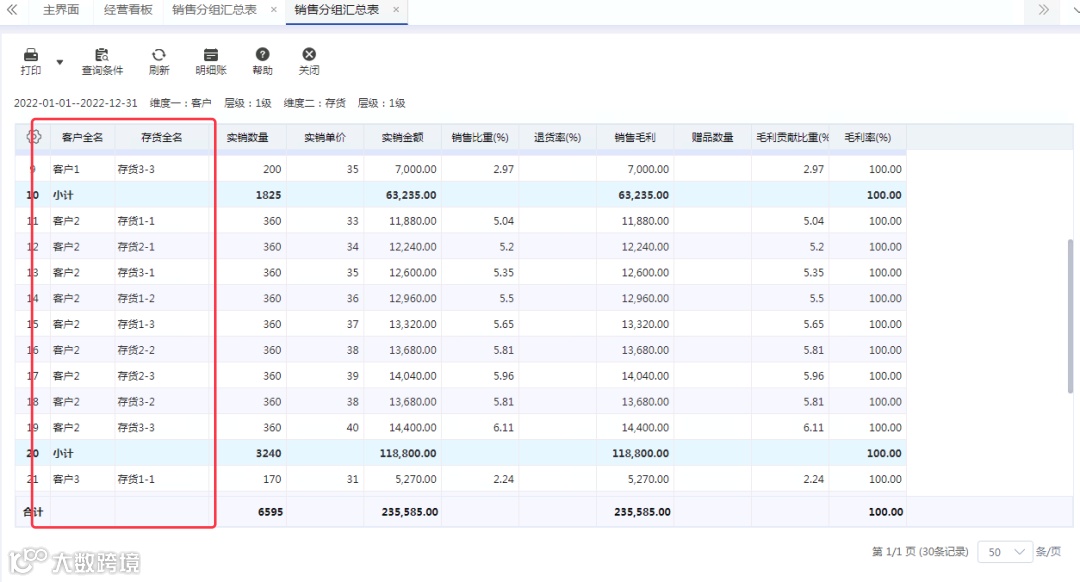Open the 明细账 detail ledger
This screenshot has height=582, width=1080.
coord(211,61)
